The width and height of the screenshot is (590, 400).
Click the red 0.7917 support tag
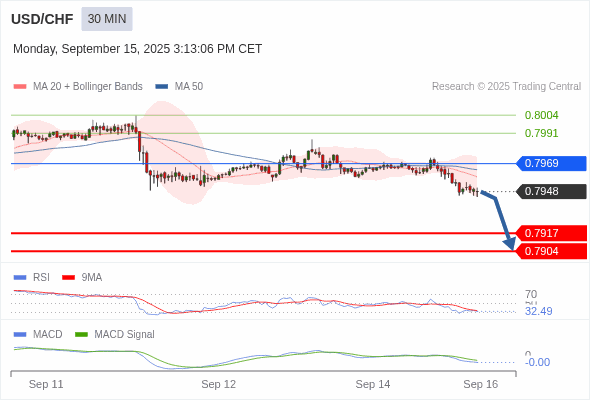click(551, 233)
